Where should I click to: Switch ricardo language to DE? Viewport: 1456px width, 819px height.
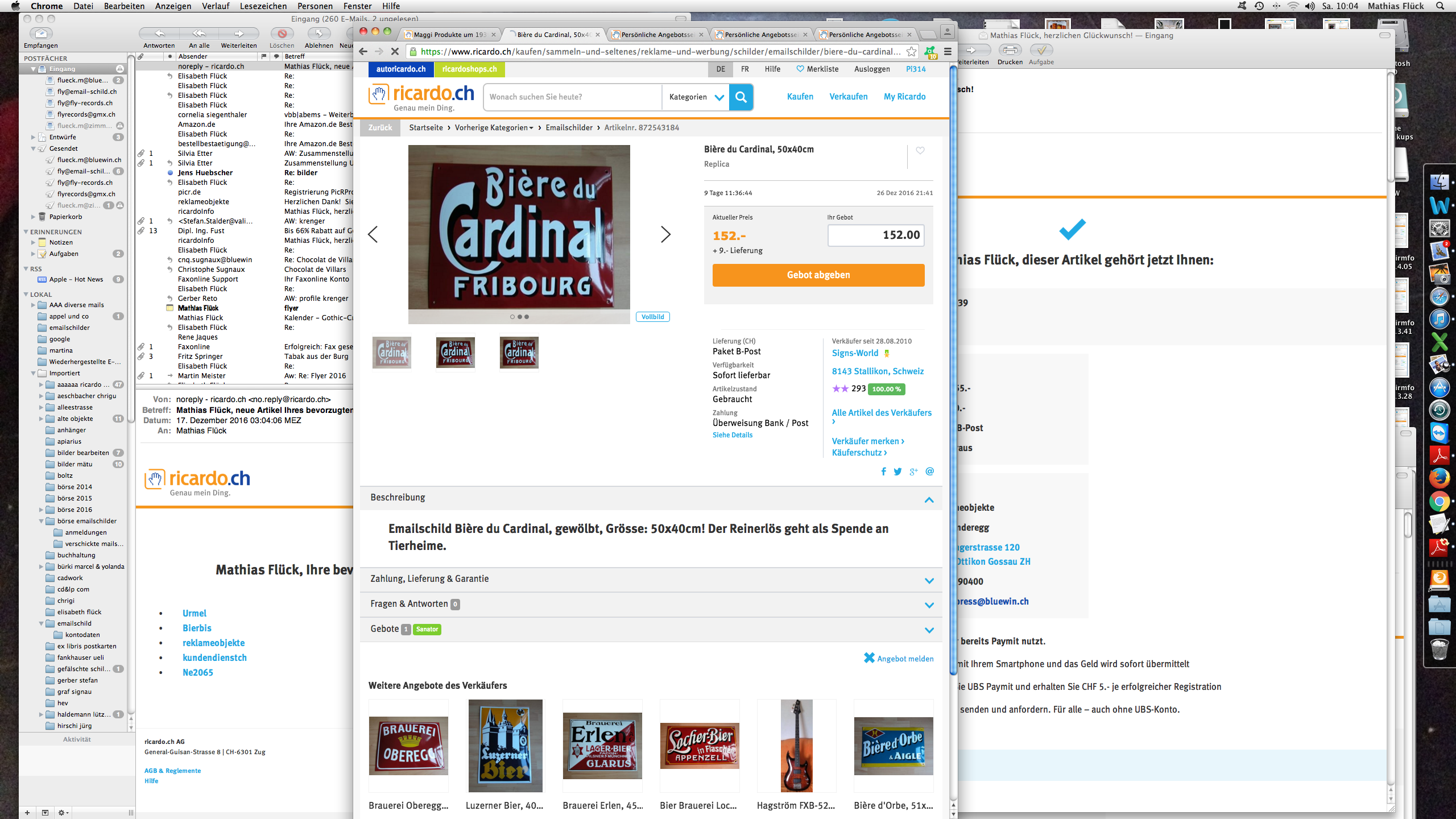click(721, 69)
